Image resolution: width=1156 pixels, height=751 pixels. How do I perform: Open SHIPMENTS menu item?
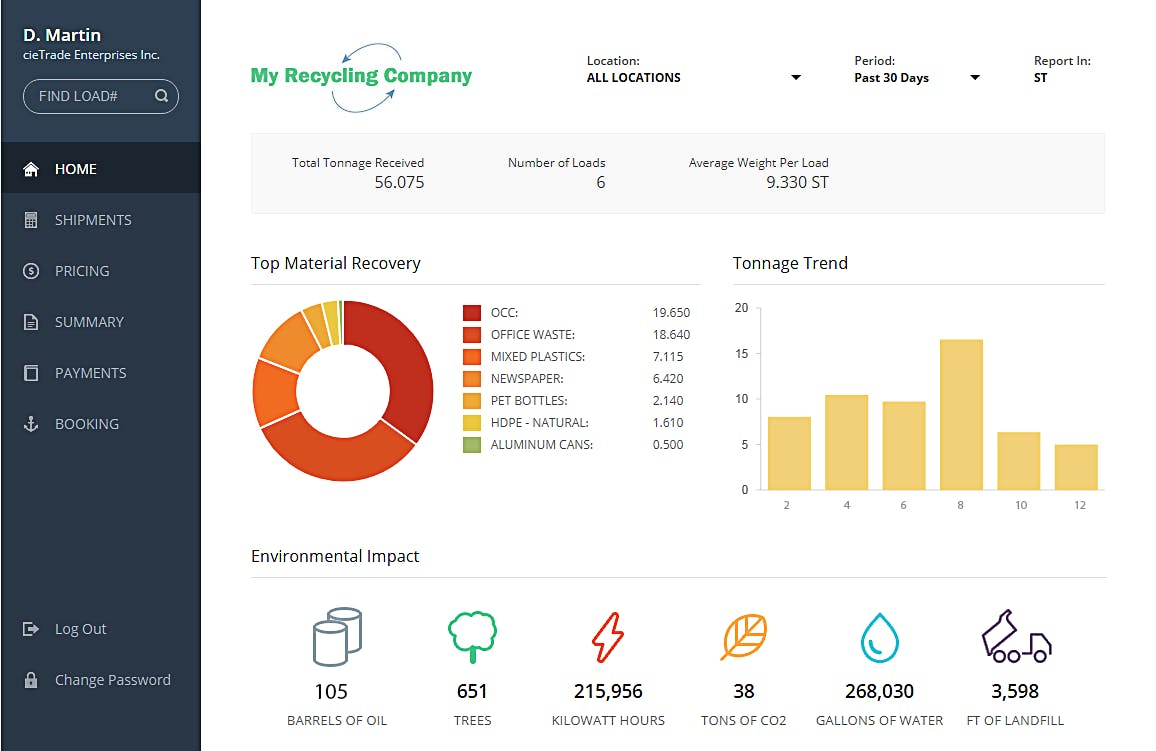[101, 220]
